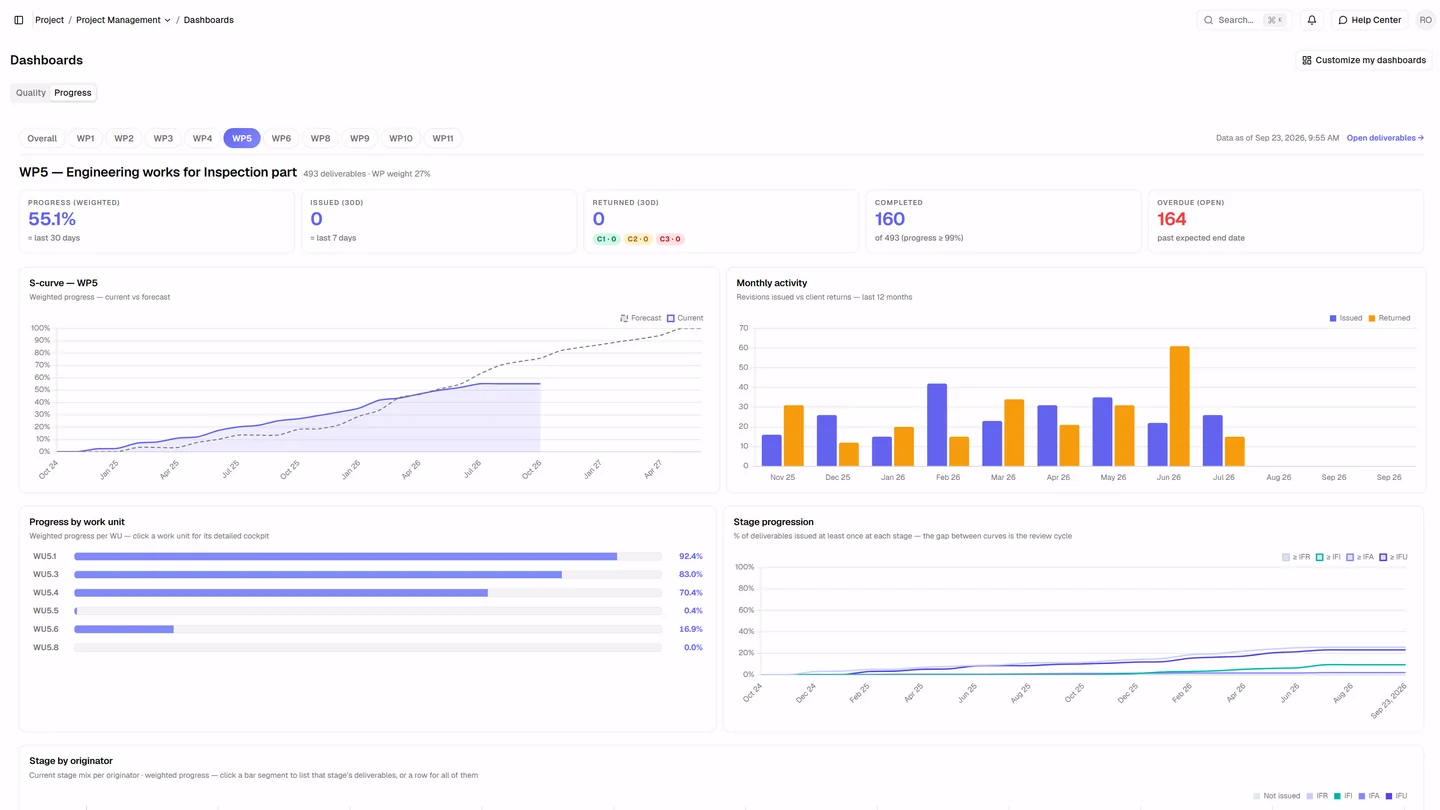The image size is (1440, 810).
Task: Click the RO user avatar
Action: point(1425,20)
